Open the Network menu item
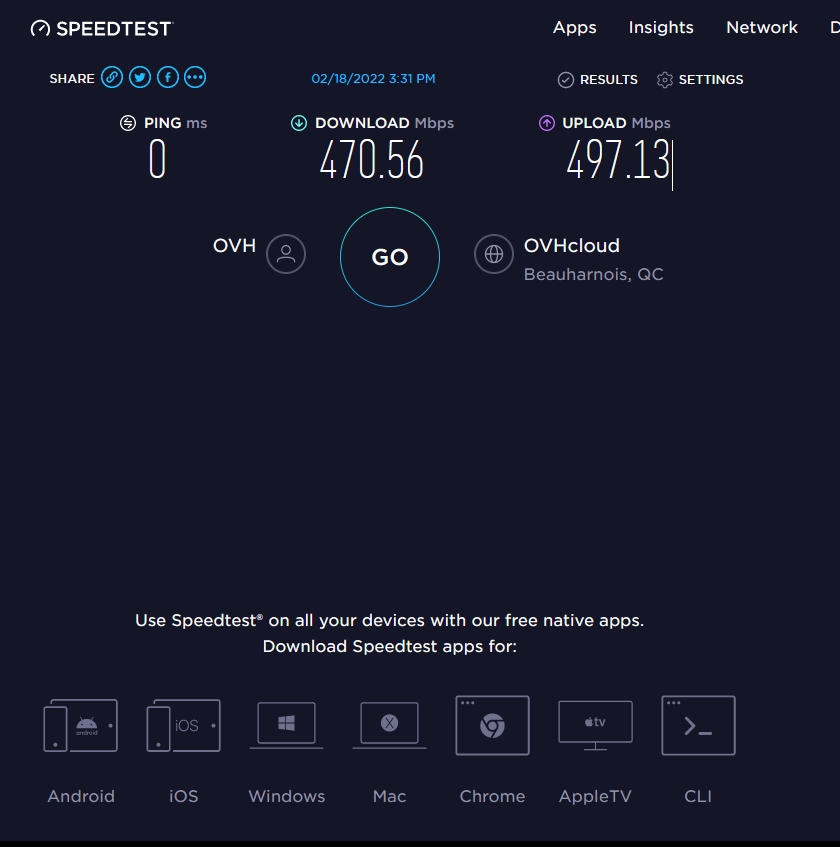Screen dimensions: 840x847 (762, 28)
